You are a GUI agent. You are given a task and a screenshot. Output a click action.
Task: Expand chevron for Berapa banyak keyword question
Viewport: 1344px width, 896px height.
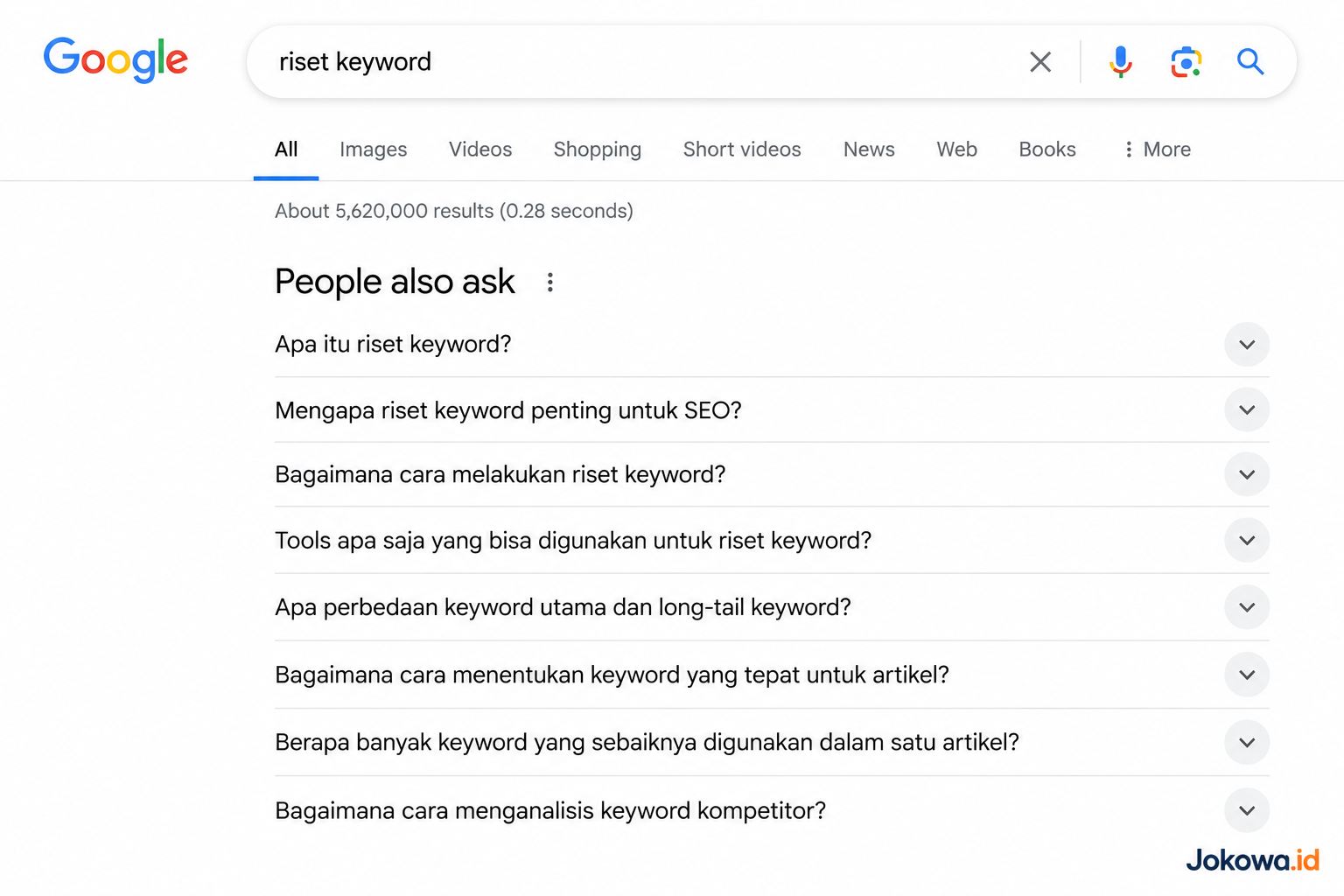pos(1247,743)
